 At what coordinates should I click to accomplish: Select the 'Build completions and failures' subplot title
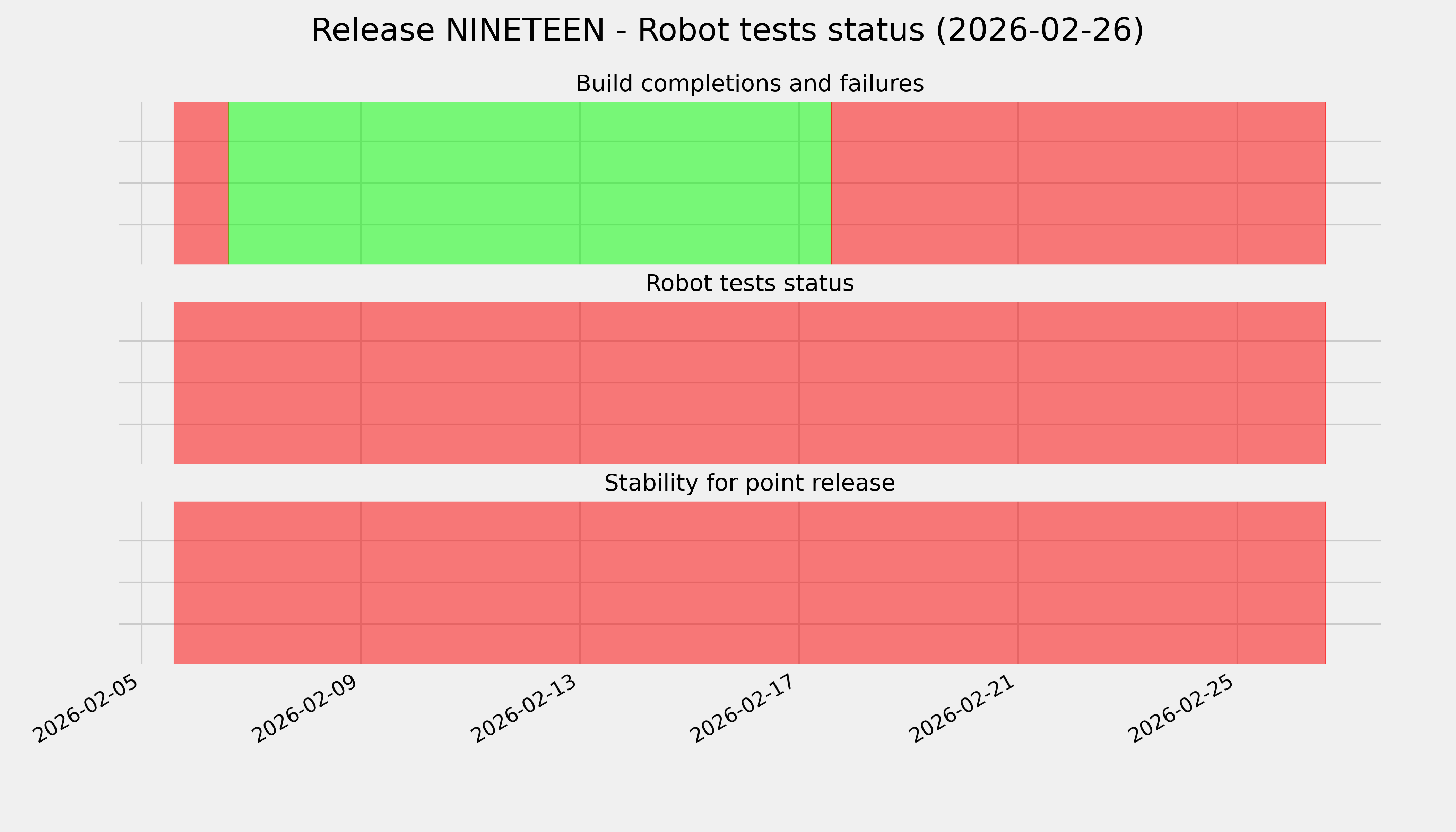[x=749, y=84]
